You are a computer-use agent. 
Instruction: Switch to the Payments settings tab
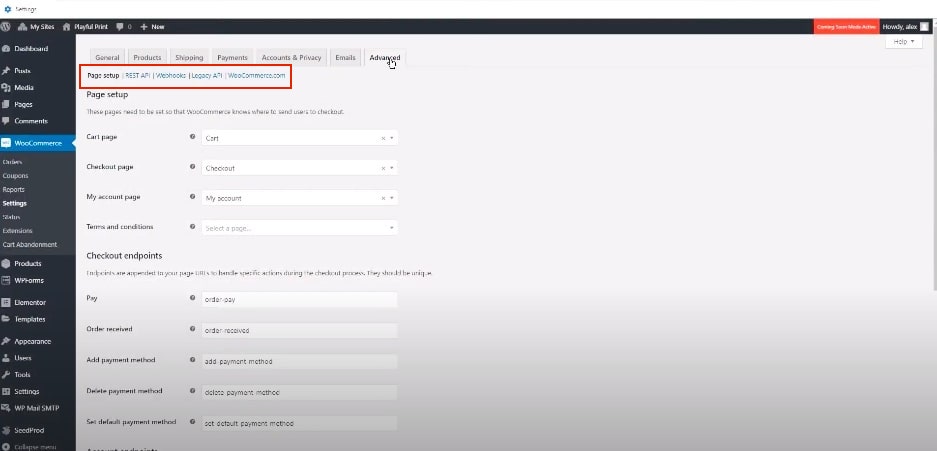232,58
